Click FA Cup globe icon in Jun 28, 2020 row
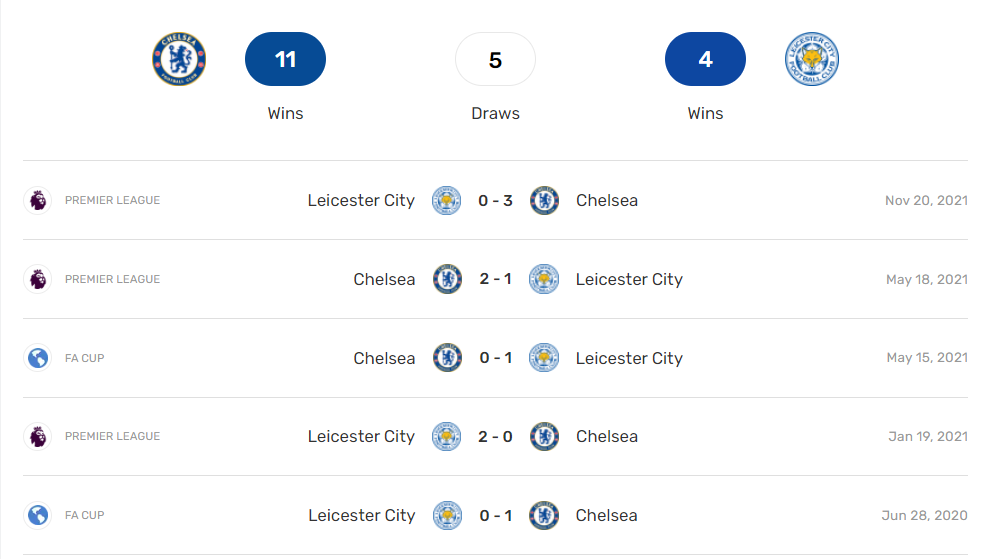This screenshot has width=990, height=559. coord(38,515)
